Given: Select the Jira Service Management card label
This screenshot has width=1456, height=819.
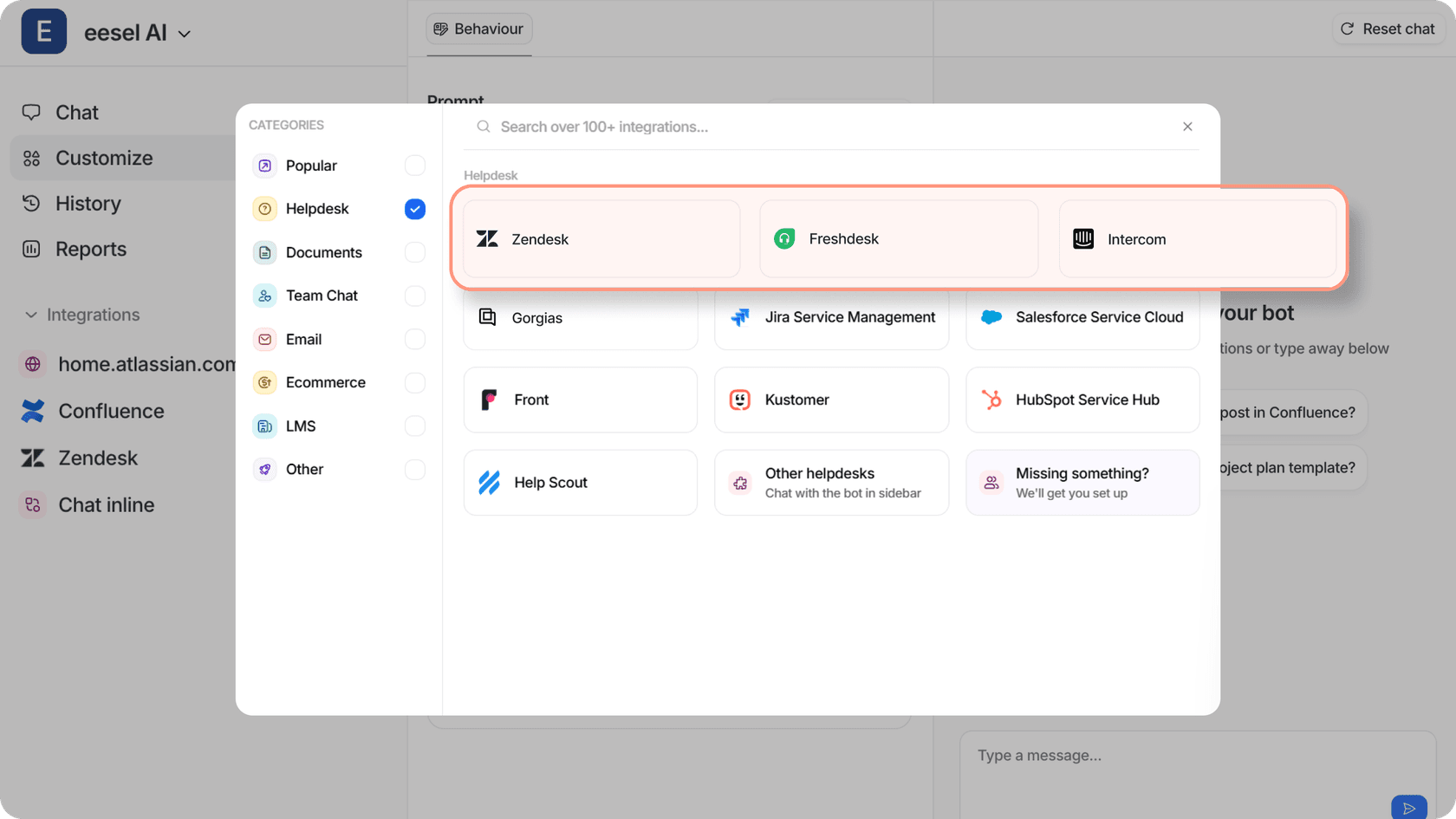Looking at the screenshot, I should pos(850,317).
